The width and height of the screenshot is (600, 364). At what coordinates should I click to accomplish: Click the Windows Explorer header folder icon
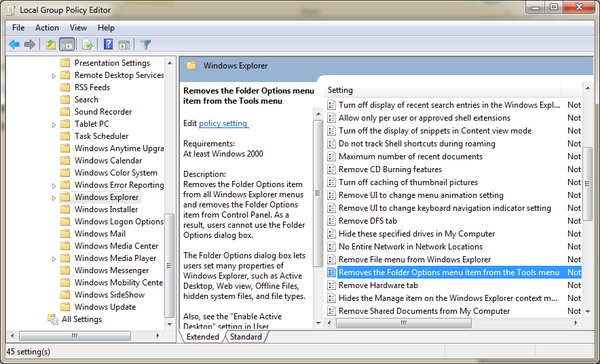pyautogui.click(x=191, y=66)
